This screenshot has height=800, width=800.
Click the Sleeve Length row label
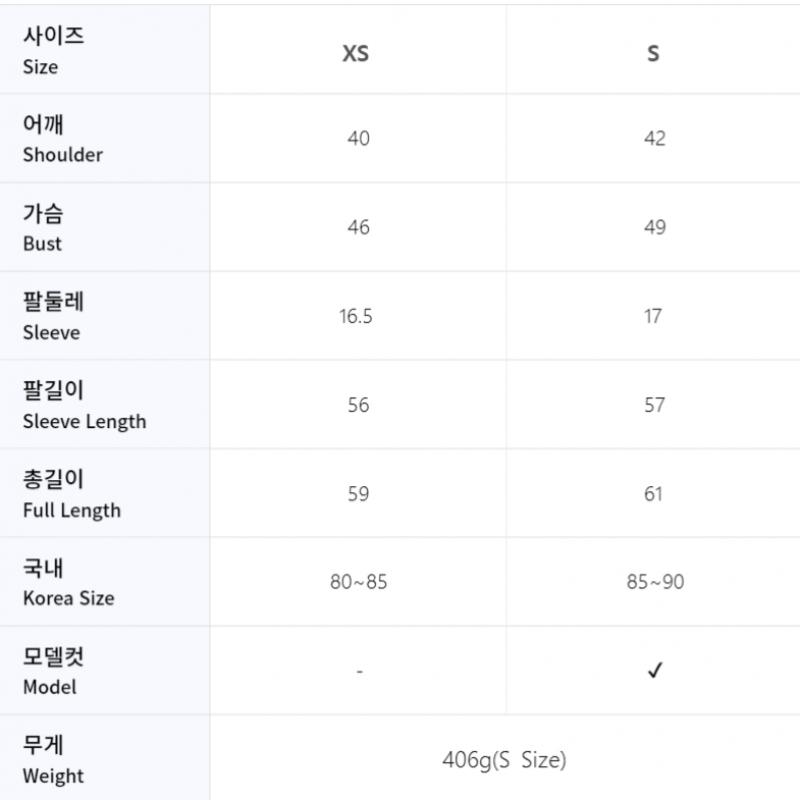[84, 405]
